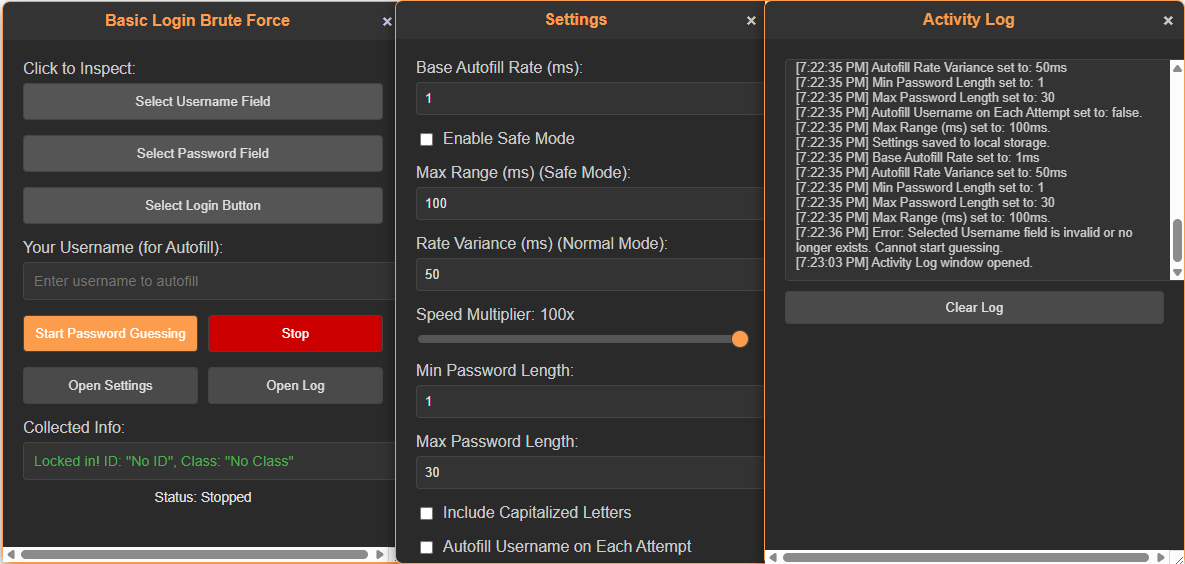Image resolution: width=1185 pixels, height=564 pixels.
Task: Click Activity Log horizontal scroll left arrow
Action: click(772, 557)
